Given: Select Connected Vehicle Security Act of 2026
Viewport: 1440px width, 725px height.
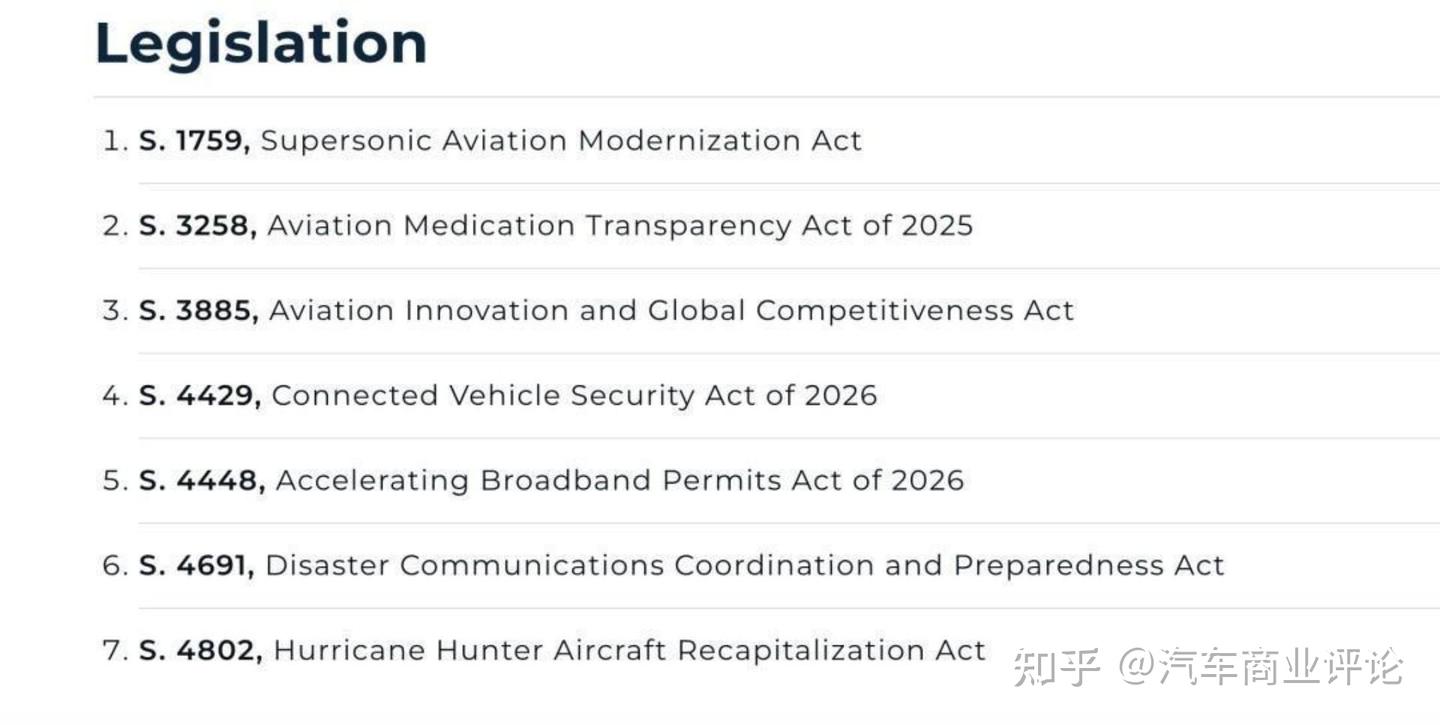Looking at the screenshot, I should 575,396.
